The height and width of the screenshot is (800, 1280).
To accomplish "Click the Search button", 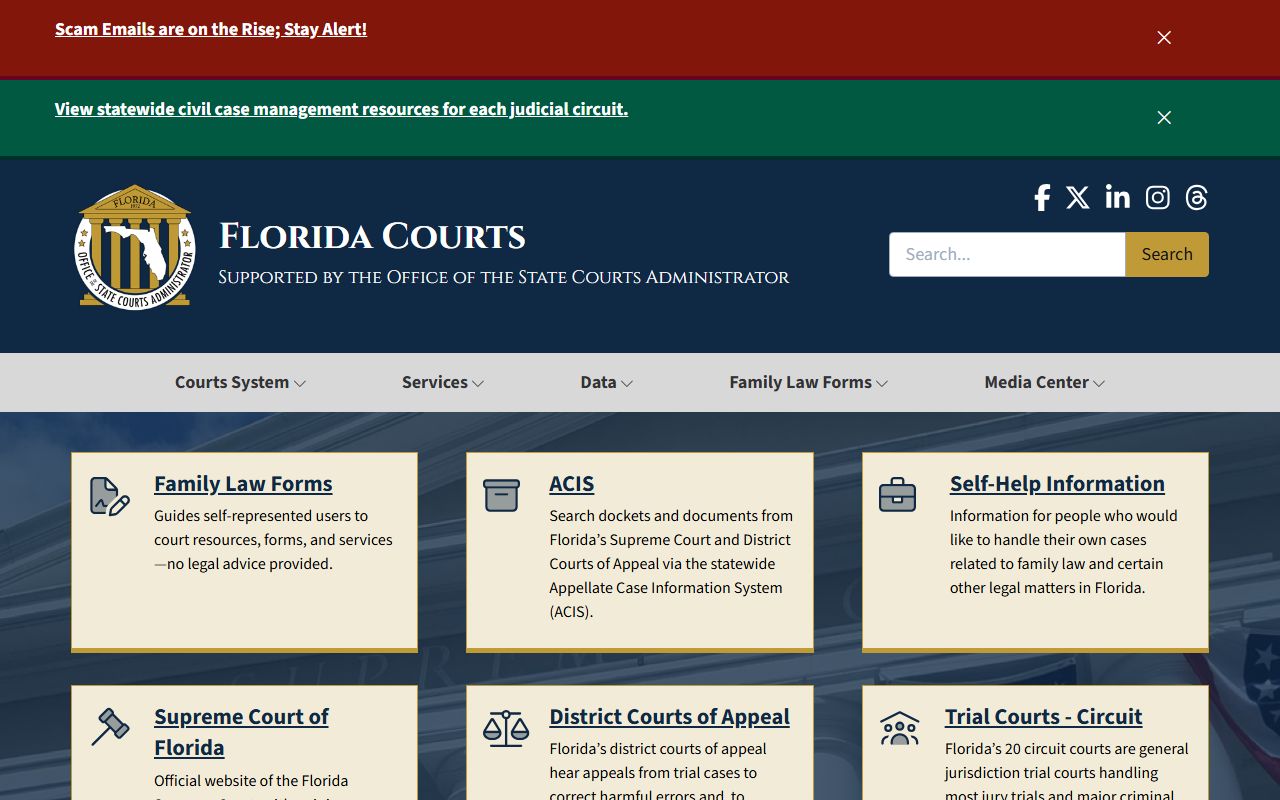I will click(x=1167, y=255).
